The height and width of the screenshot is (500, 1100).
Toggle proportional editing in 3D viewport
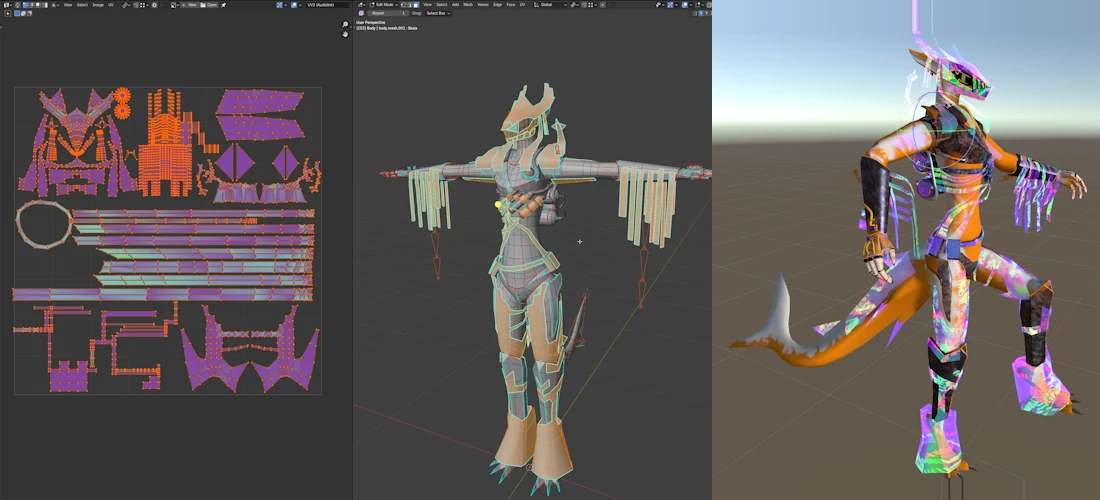[603, 5]
